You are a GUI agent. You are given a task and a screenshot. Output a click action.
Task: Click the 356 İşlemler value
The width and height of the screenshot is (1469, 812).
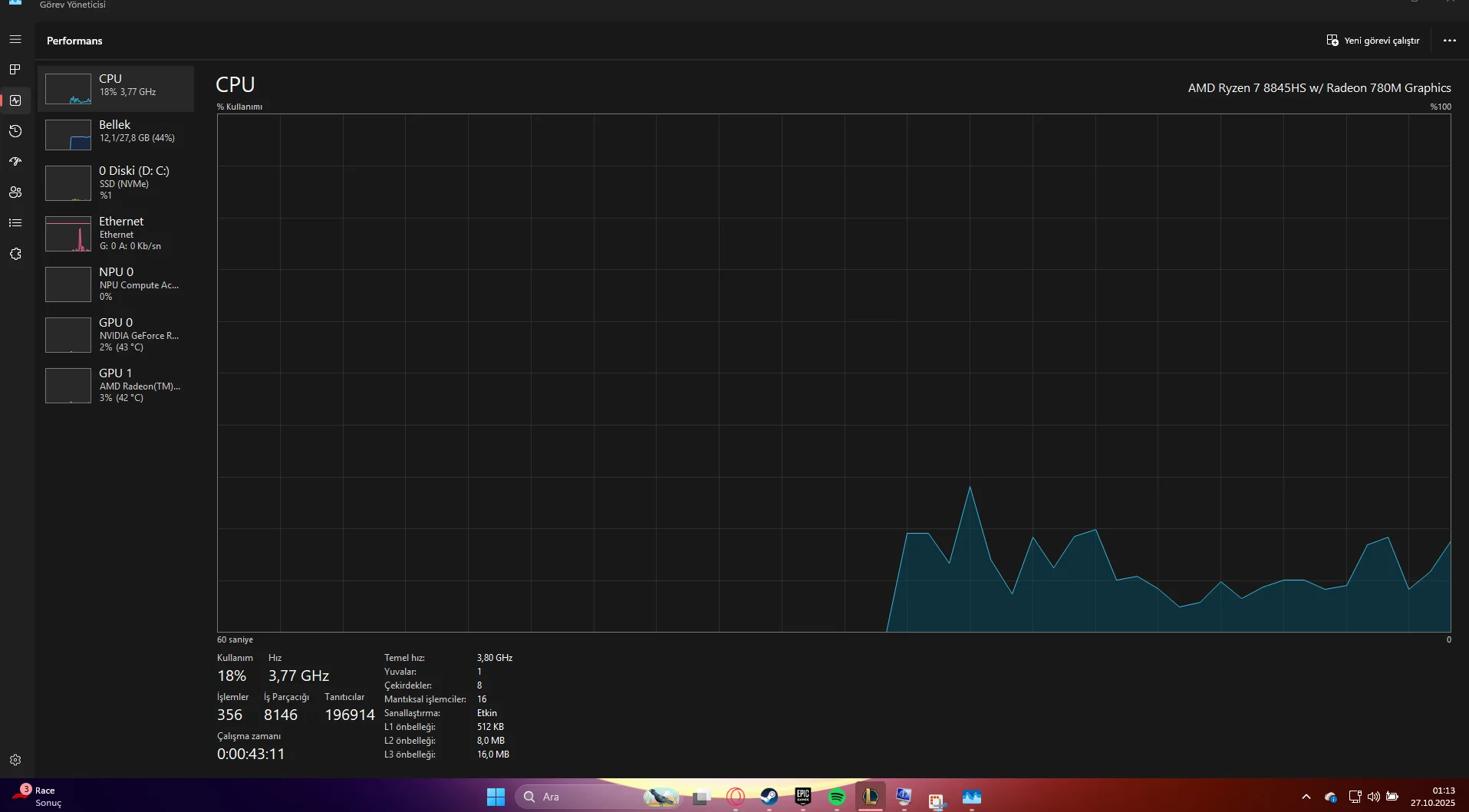point(229,715)
